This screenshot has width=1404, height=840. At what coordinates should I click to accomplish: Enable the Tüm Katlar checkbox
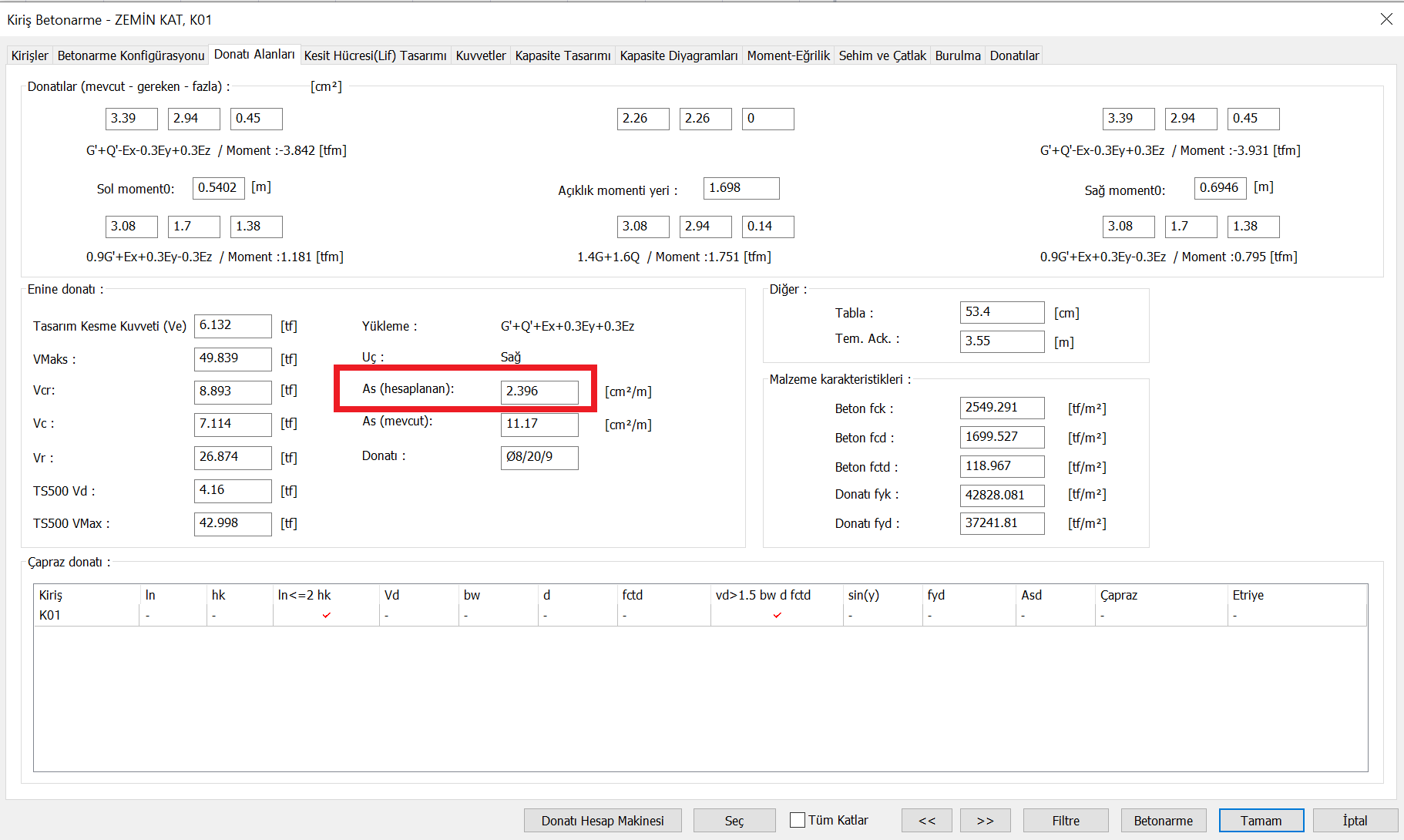[x=798, y=820]
